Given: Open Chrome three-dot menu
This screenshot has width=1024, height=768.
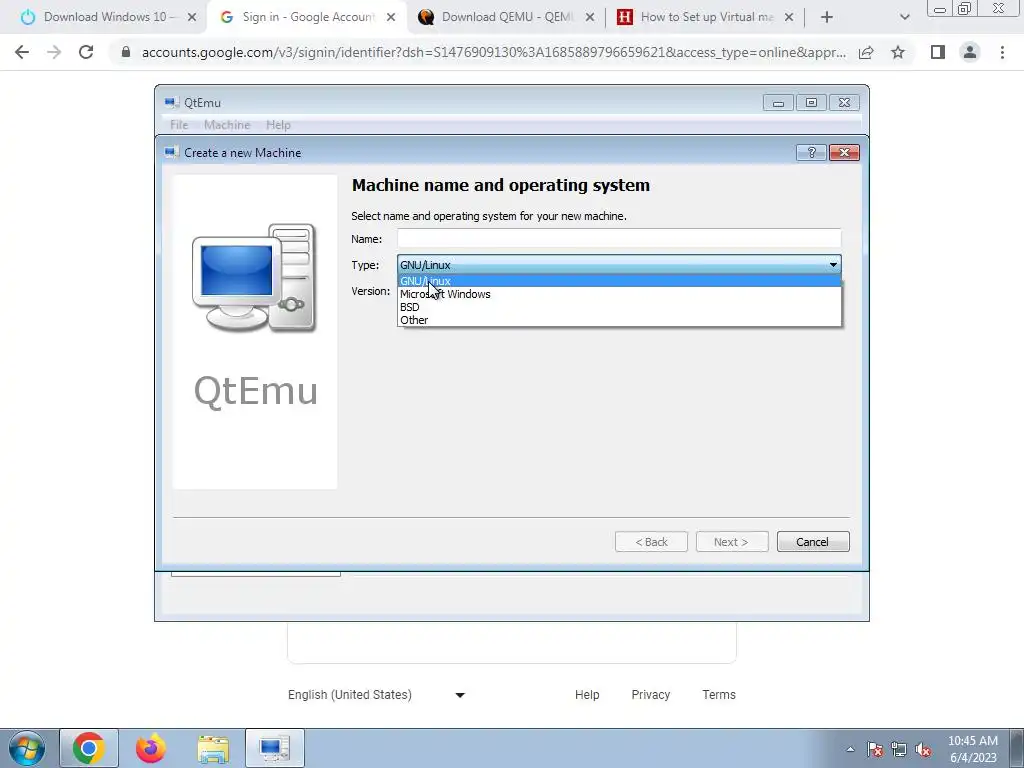Looking at the screenshot, I should [1002, 52].
